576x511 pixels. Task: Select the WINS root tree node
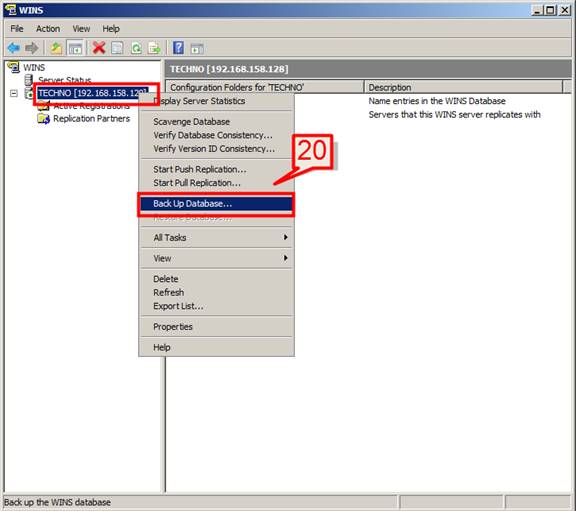(x=34, y=68)
